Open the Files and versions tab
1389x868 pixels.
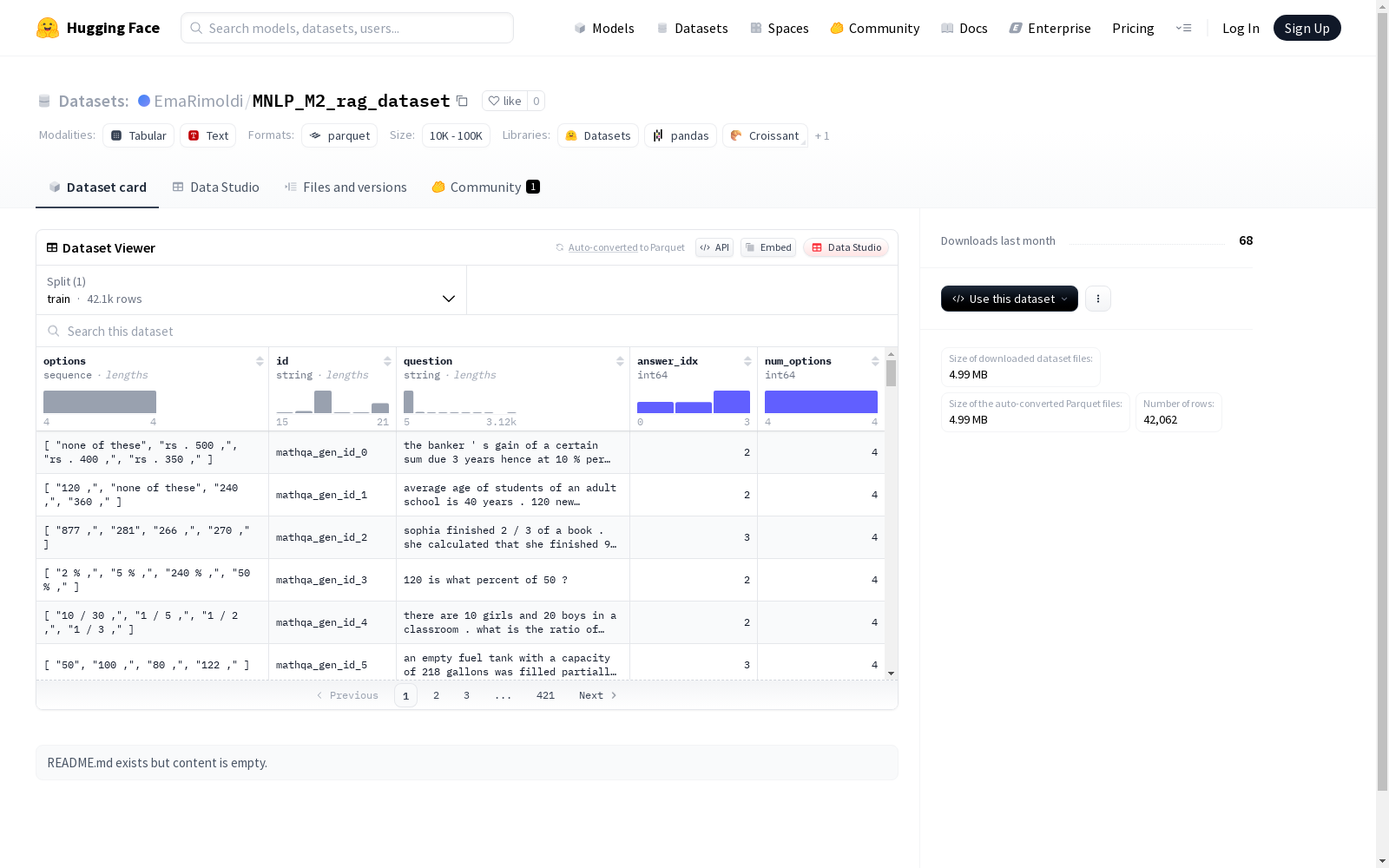click(346, 187)
